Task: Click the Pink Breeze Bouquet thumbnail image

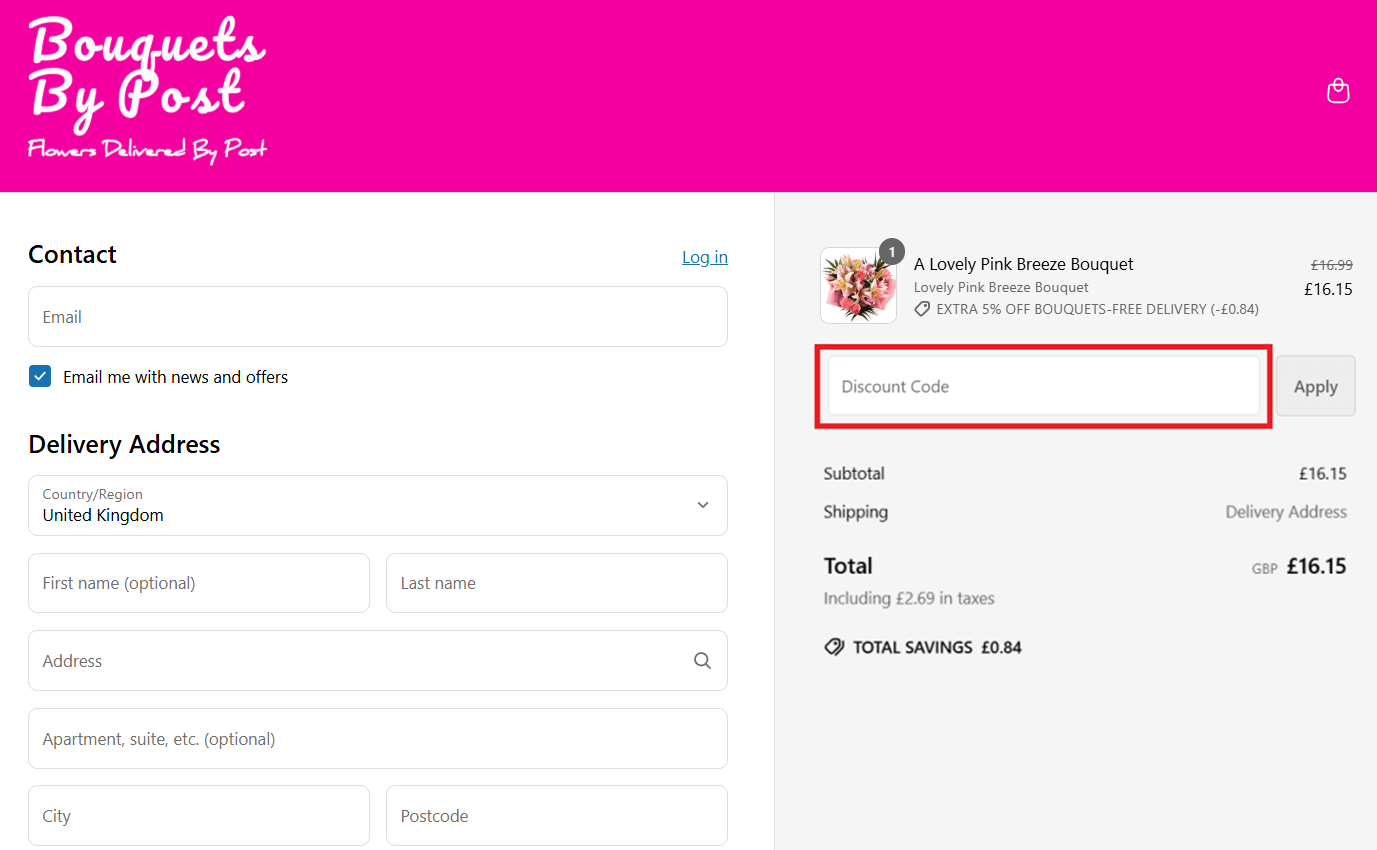Action: pyautogui.click(x=858, y=286)
